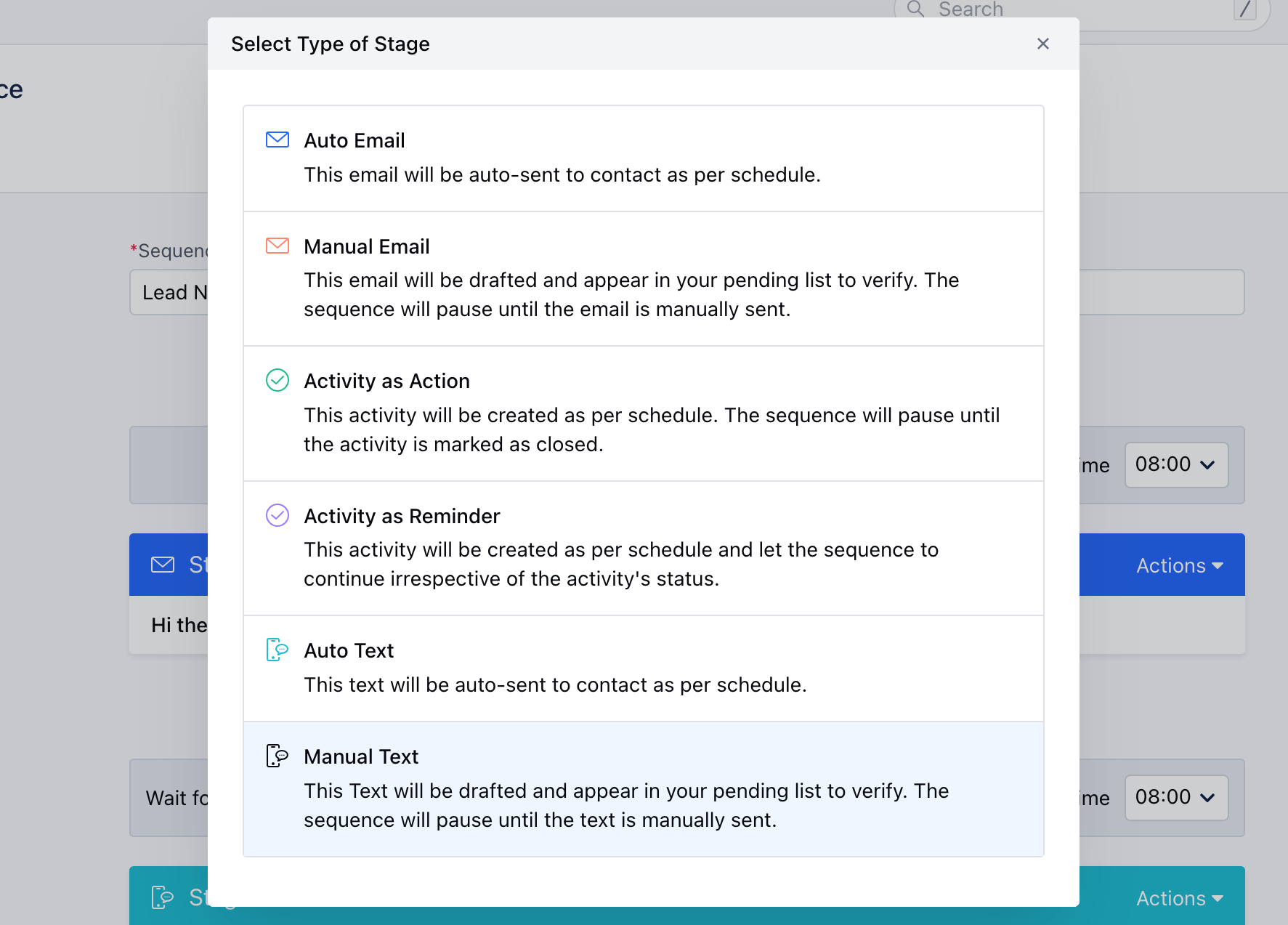Choose the Auto Email stage type
The image size is (1288, 925).
pyautogui.click(x=644, y=158)
